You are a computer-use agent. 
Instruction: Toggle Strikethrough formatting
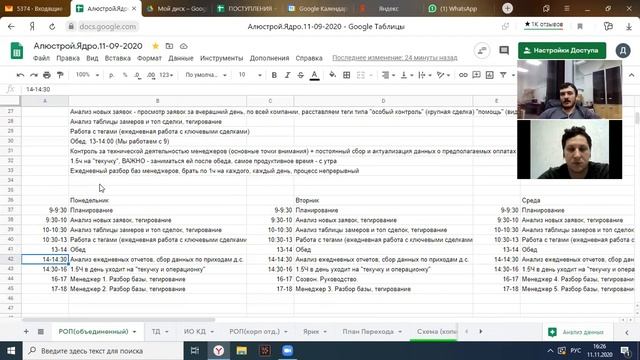tap(301, 75)
